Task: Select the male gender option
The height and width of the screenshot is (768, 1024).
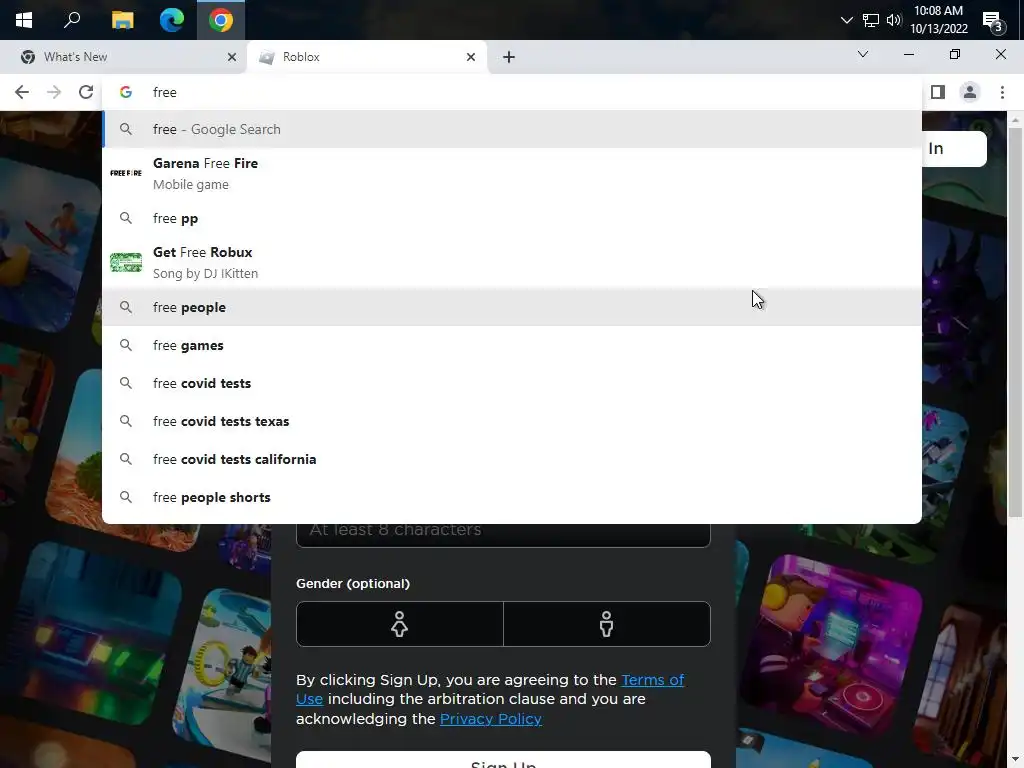Action: [607, 624]
